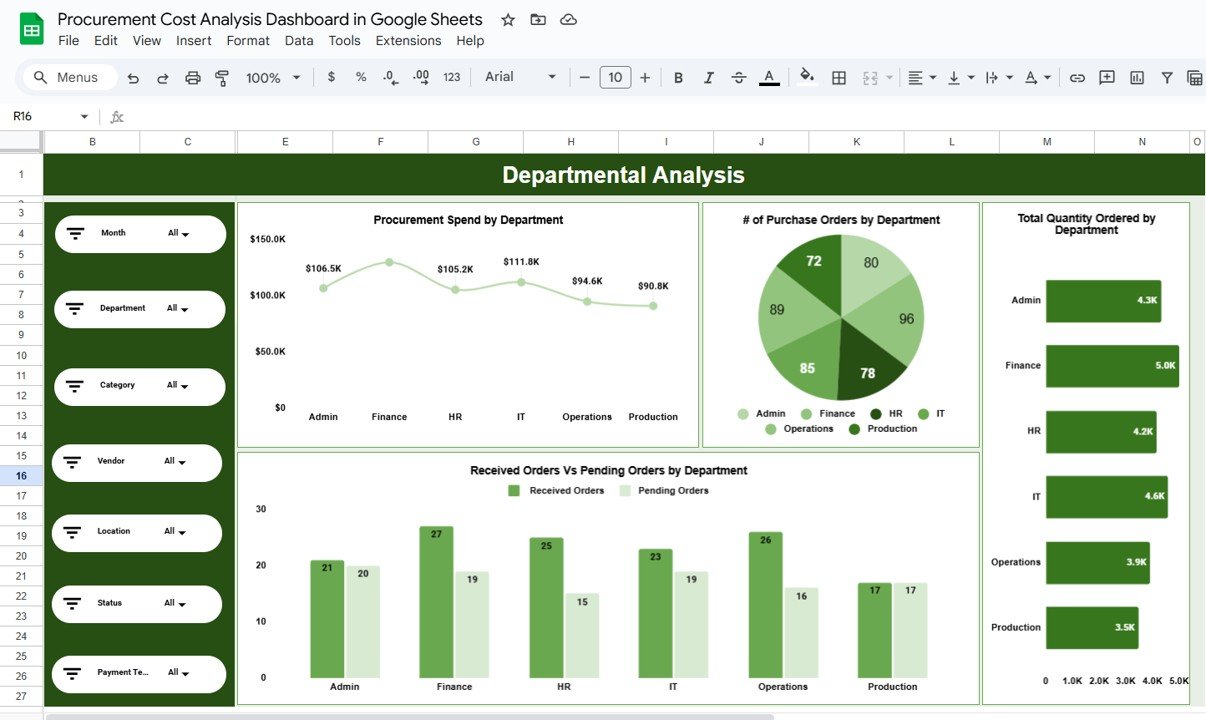The image size is (1206, 720).
Task: Expand the horizontal alignment options
Action: point(931,77)
